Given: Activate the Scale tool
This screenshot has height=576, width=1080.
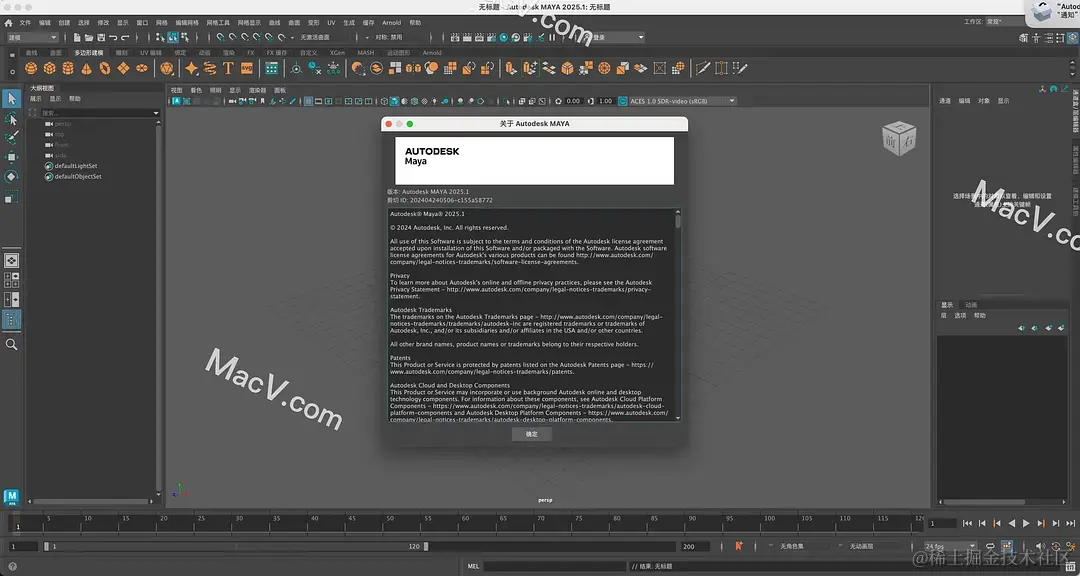Looking at the screenshot, I should click(11, 197).
